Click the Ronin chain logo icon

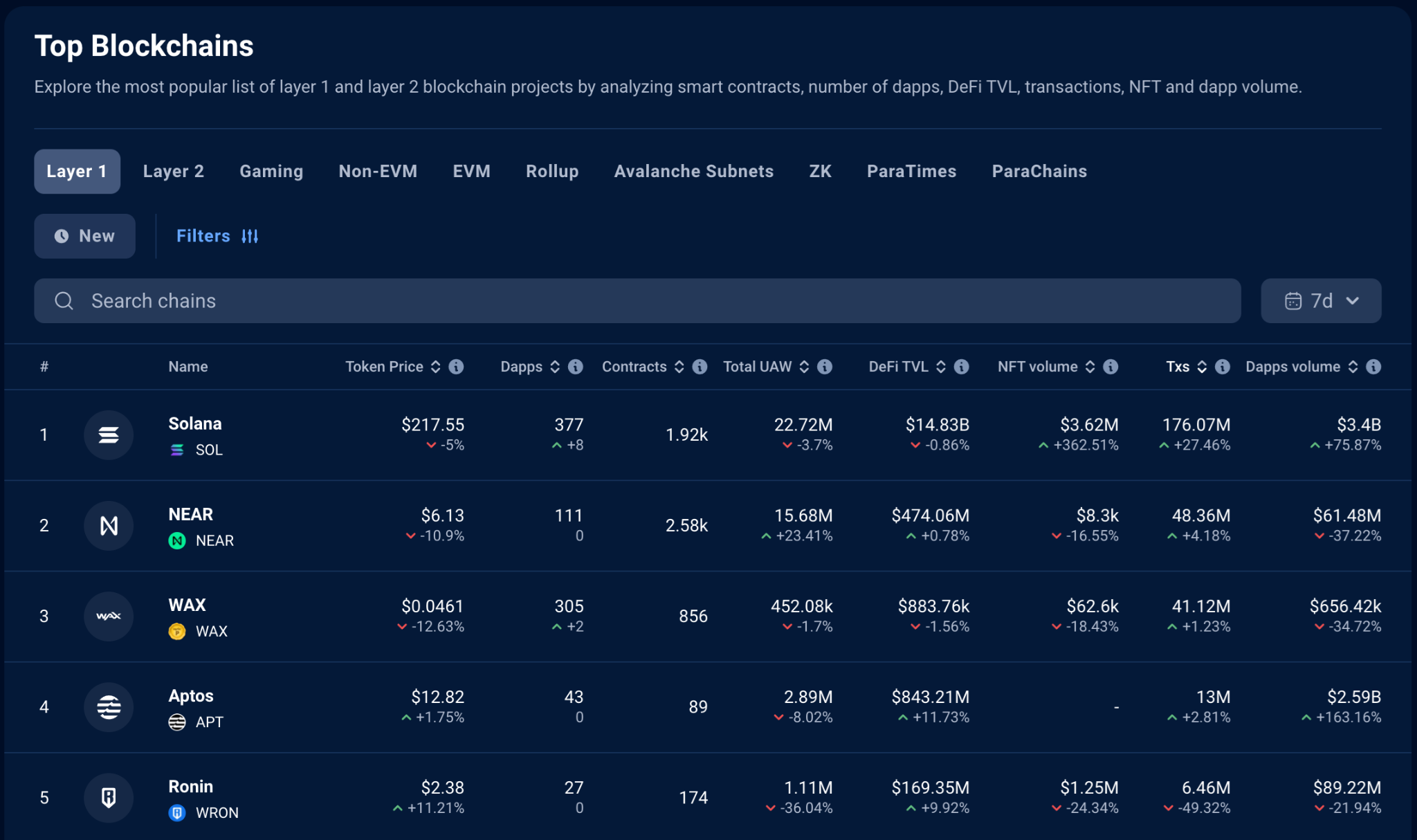109,797
